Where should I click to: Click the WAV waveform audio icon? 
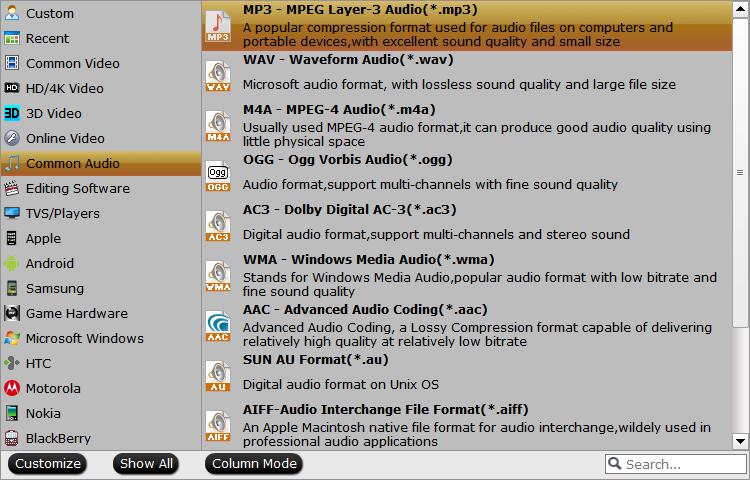(218, 76)
